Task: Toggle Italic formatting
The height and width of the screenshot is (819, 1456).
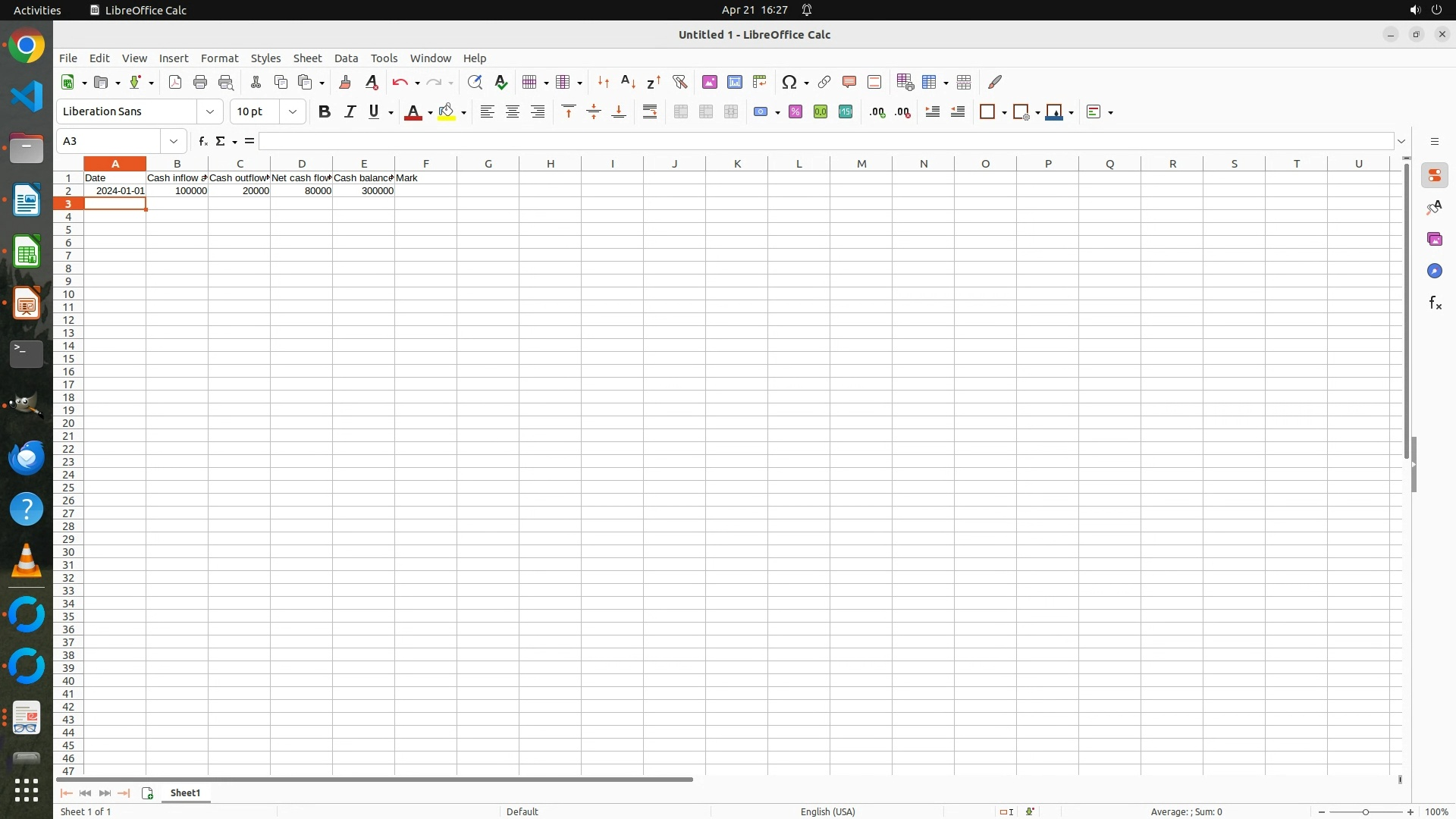Action: (x=350, y=112)
